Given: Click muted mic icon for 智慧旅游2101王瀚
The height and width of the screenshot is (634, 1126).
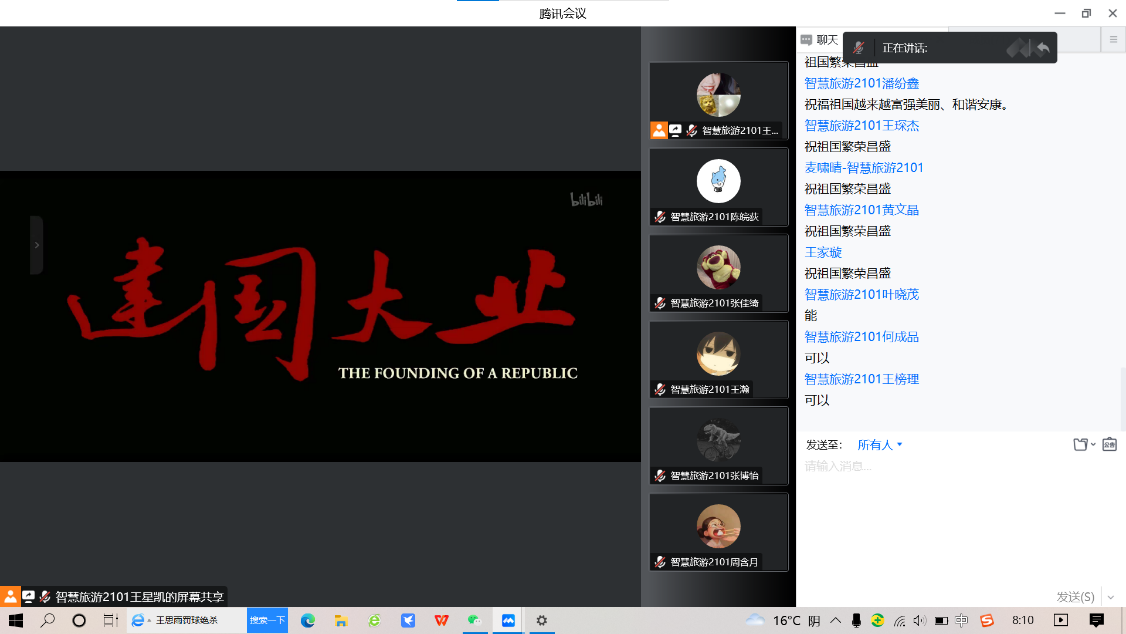Looking at the screenshot, I should (x=660, y=389).
